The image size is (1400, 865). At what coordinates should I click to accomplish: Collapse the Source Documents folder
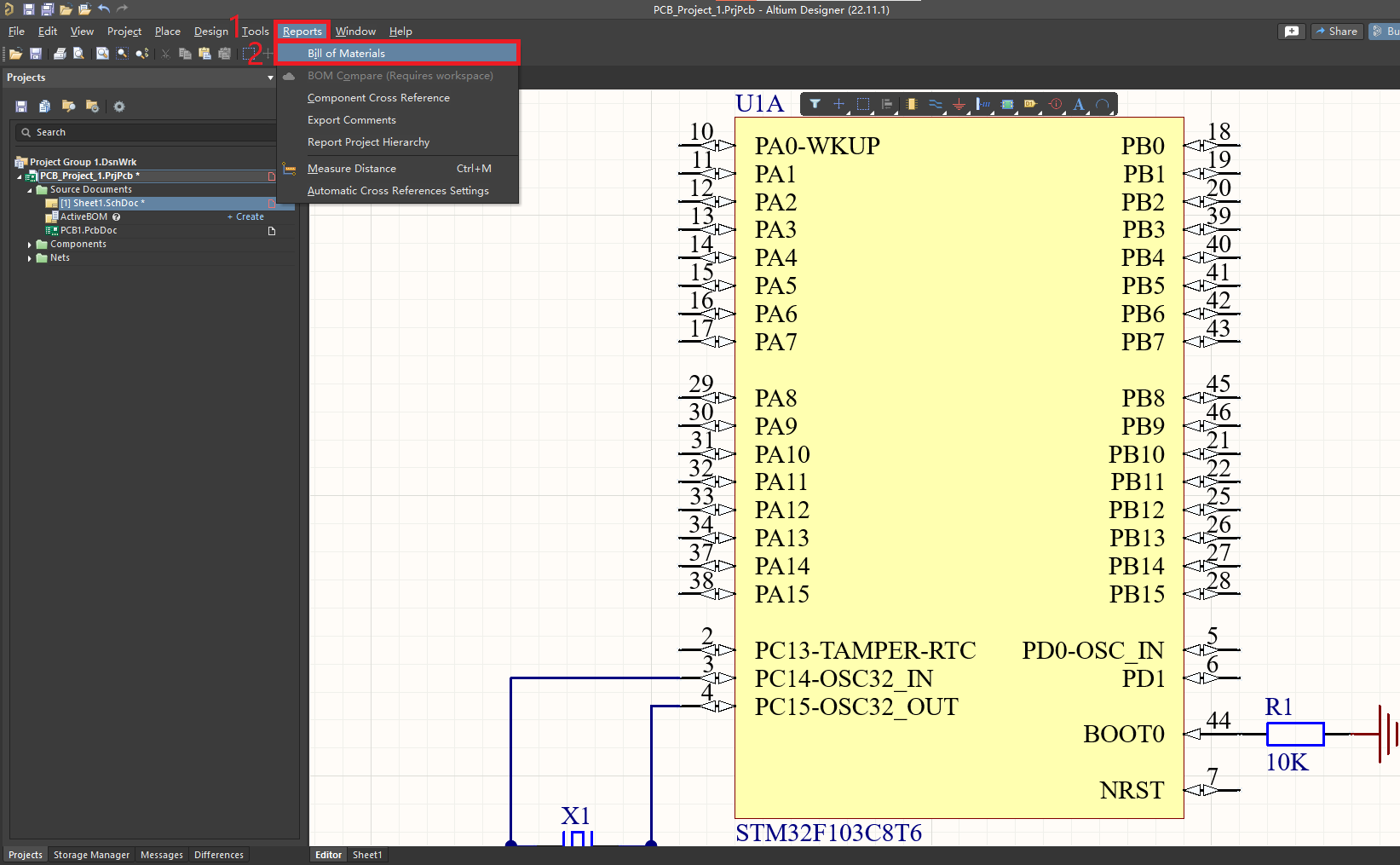click(30, 190)
